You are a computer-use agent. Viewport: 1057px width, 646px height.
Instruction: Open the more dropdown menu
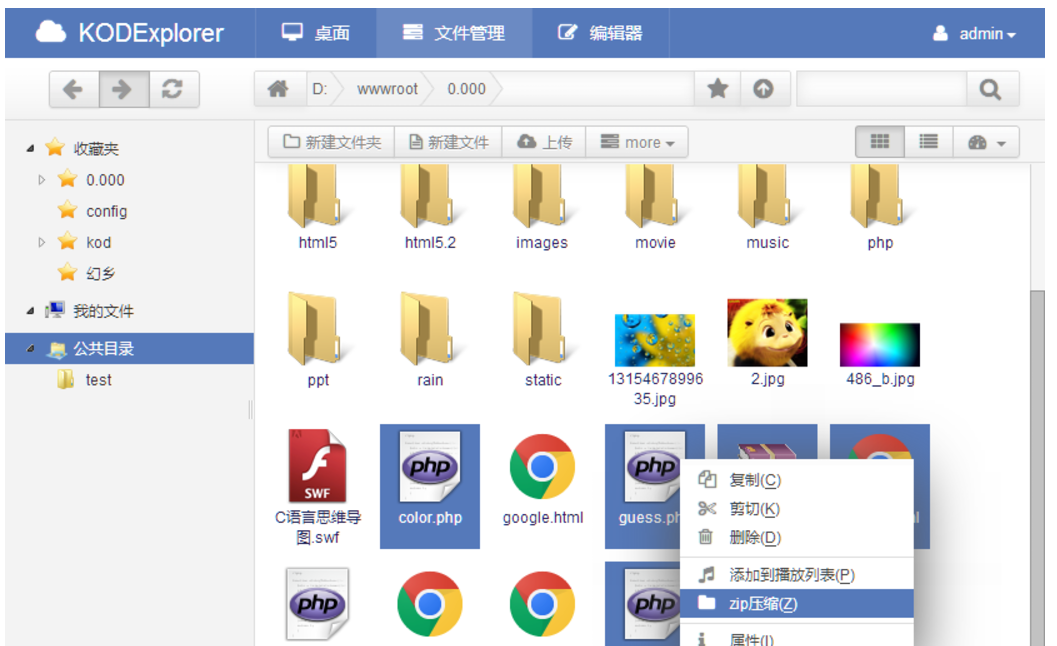[637, 142]
